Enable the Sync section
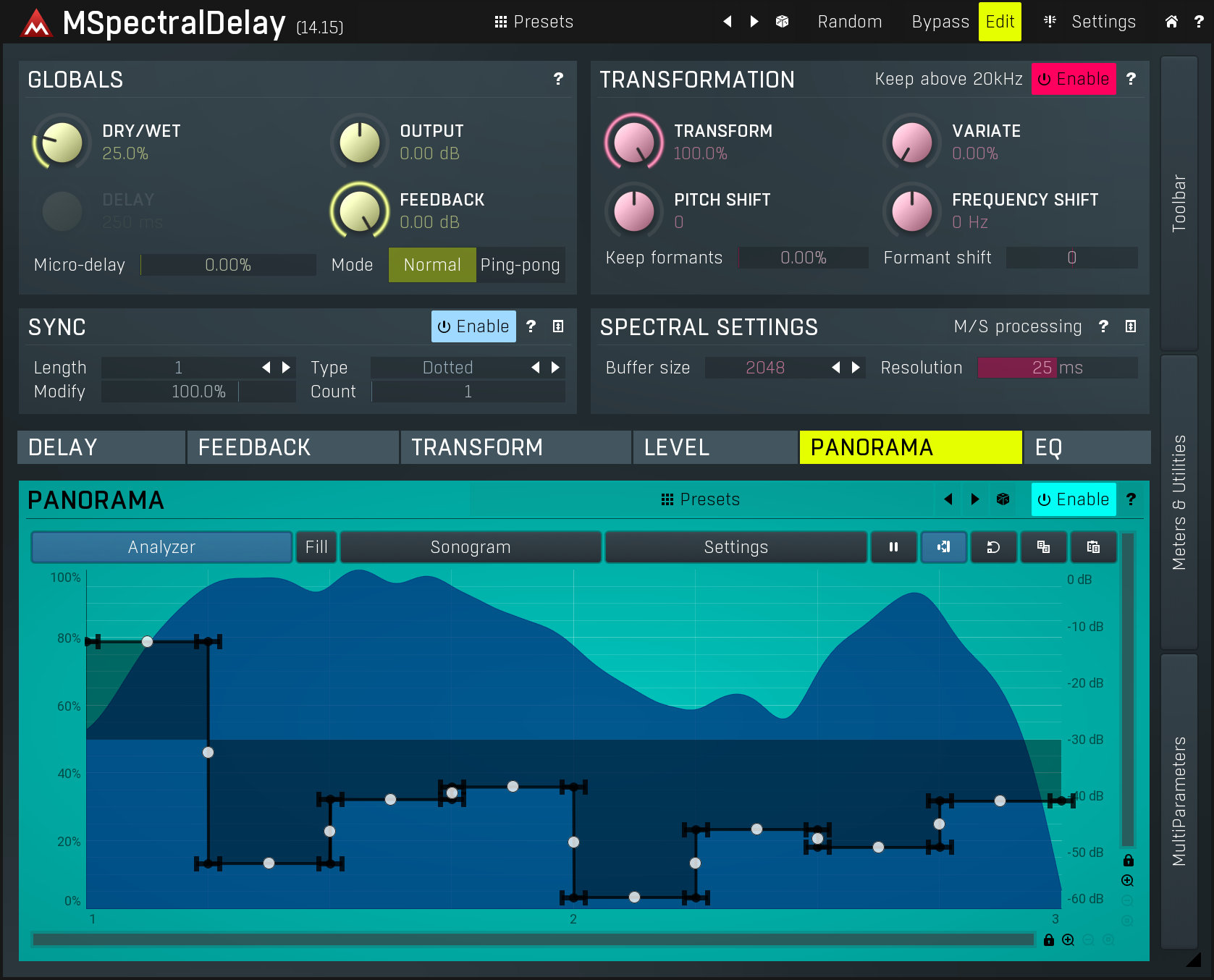Viewport: 1214px width, 980px height. coord(473,326)
